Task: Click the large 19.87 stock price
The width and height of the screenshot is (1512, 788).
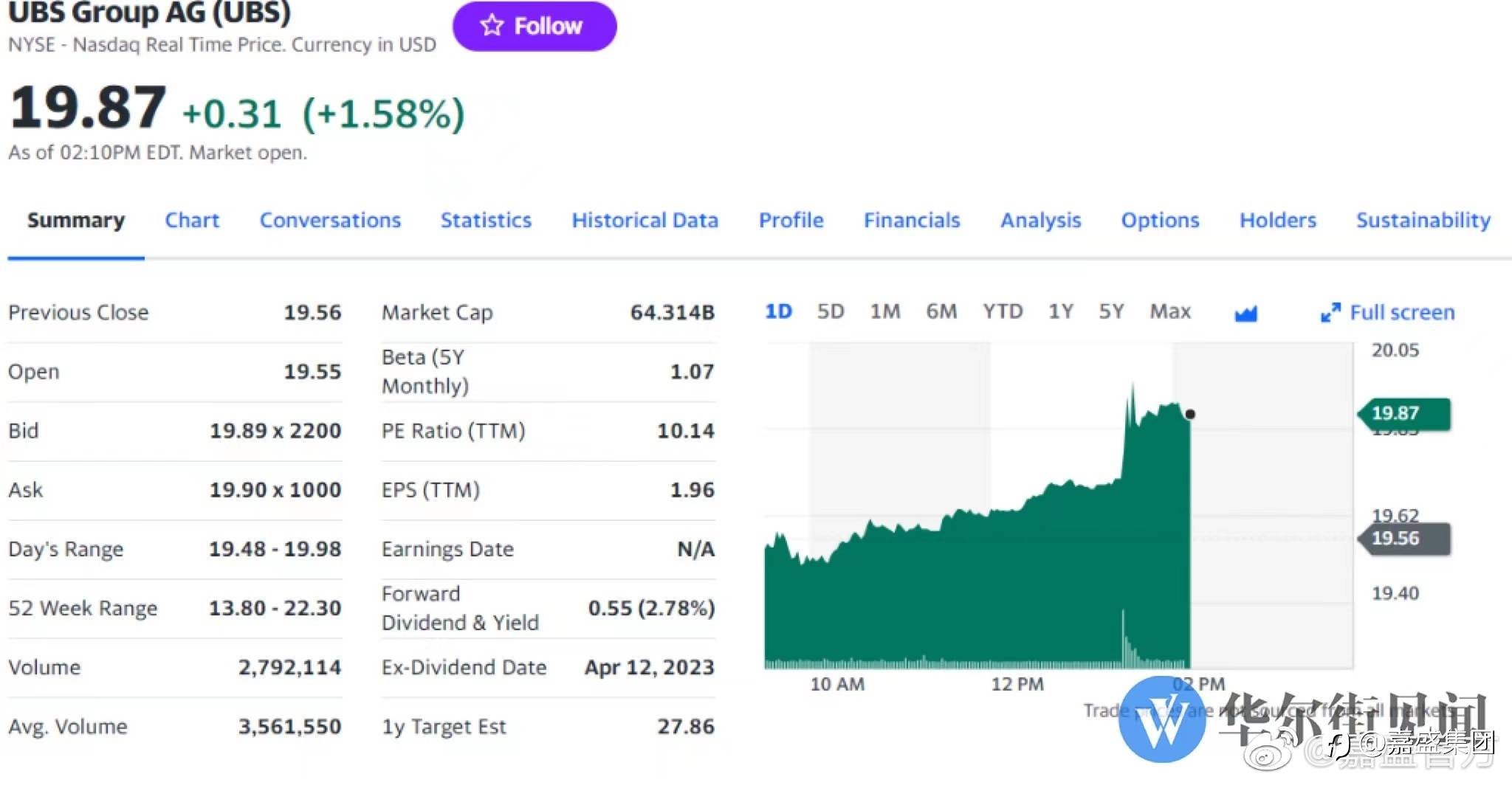Action: 88,108
